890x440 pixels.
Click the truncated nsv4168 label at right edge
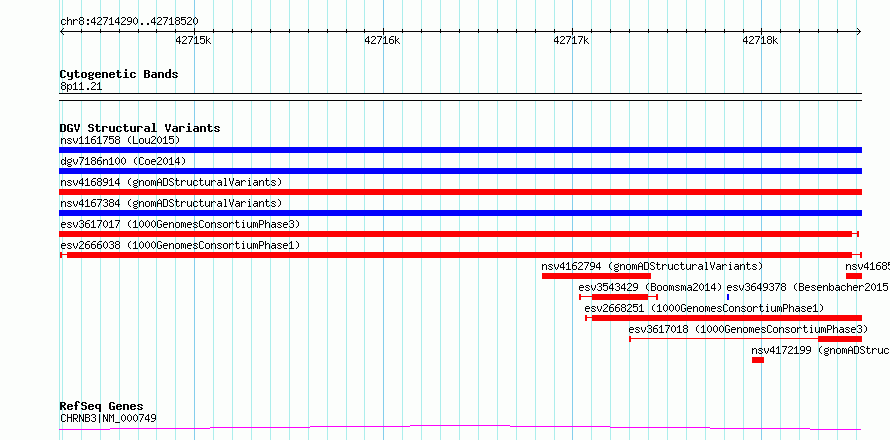coord(867,266)
